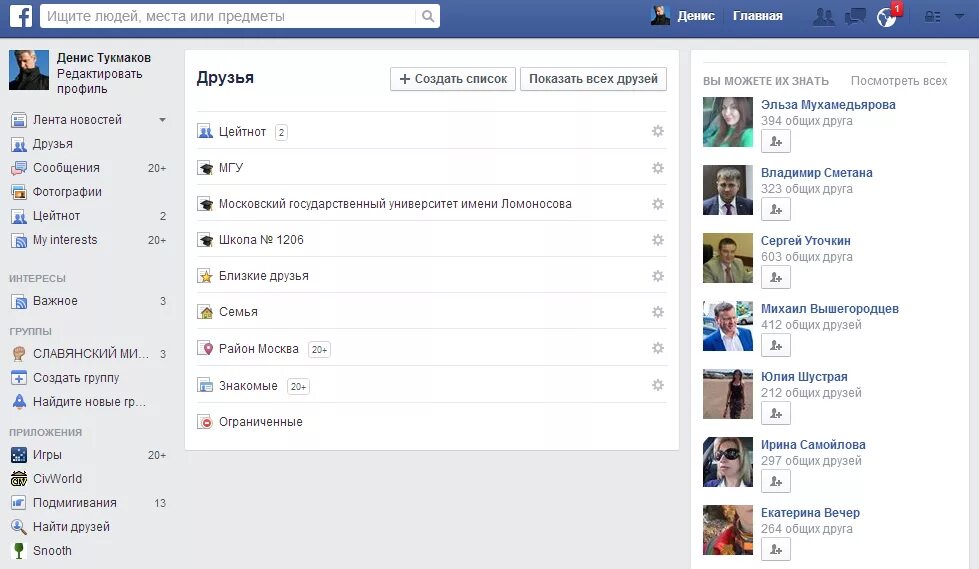The width and height of the screenshot is (979, 569).
Task: Add Юлия Шустрая as friend
Action: pyautogui.click(x=775, y=413)
